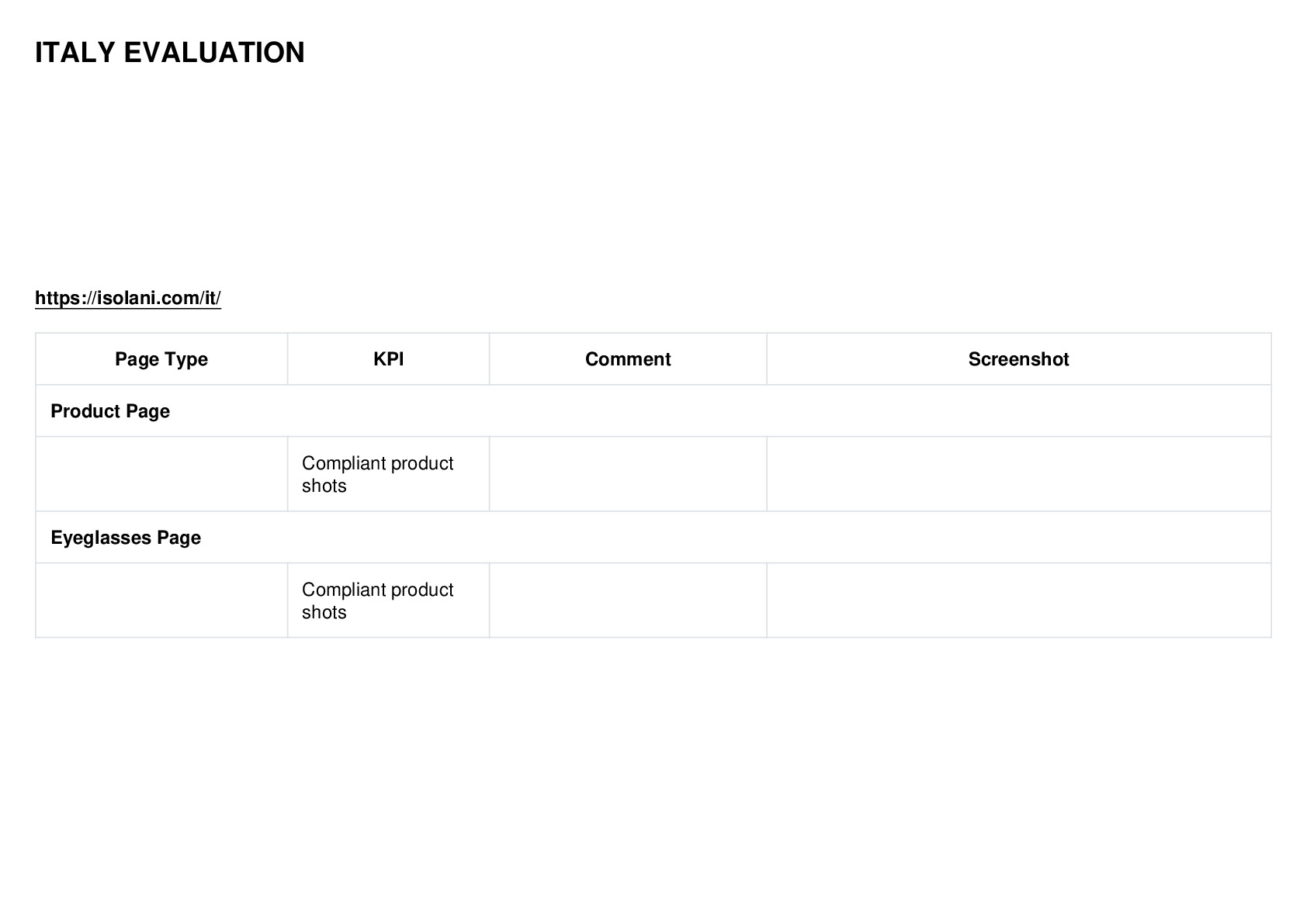Click empty Screenshot cell in Product Page section
The image size is (1307, 924).
(x=1019, y=474)
